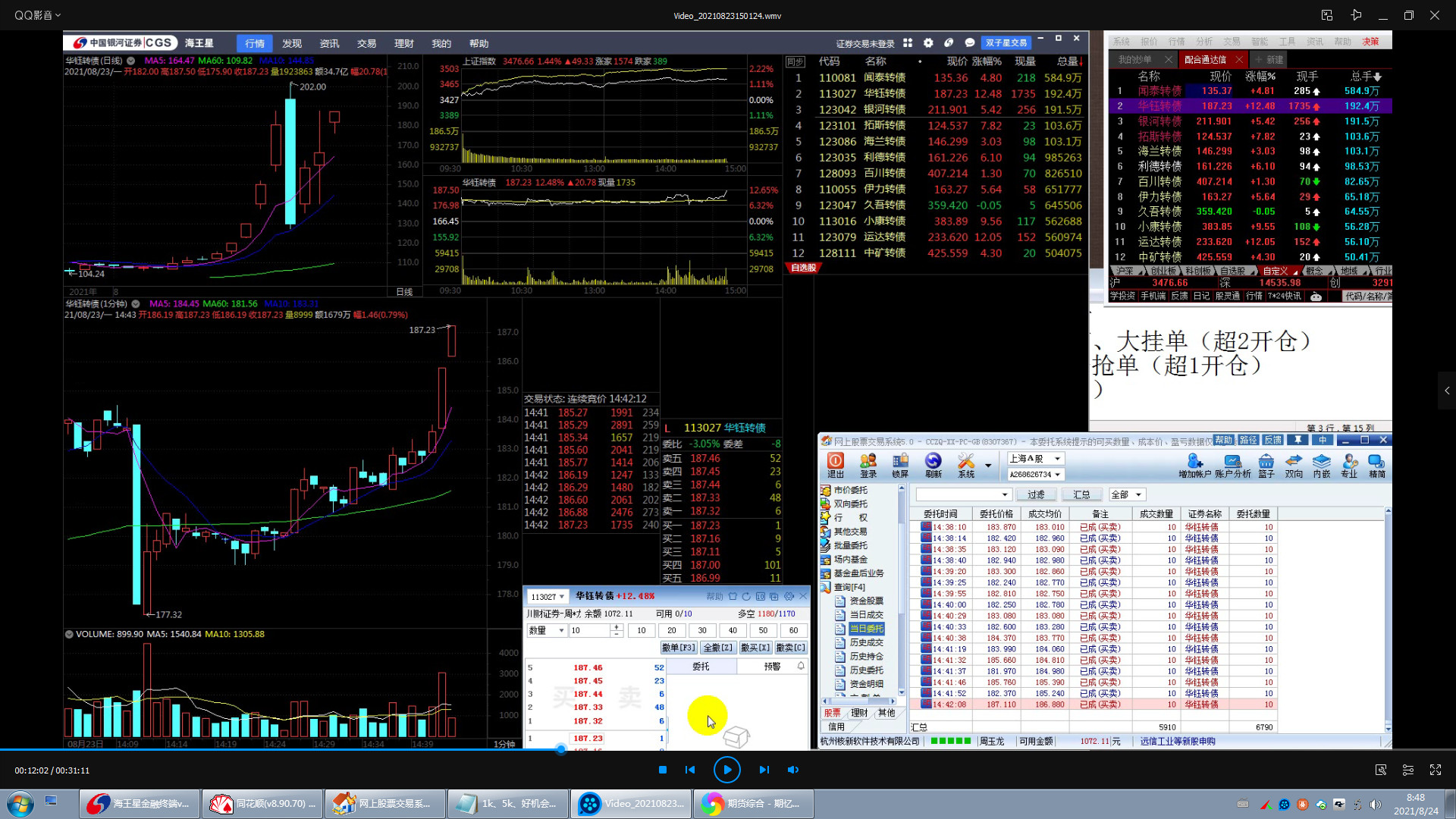Toggle fullscreen in QQ影音 player
This screenshot has width=1456, height=819.
click(1436, 770)
